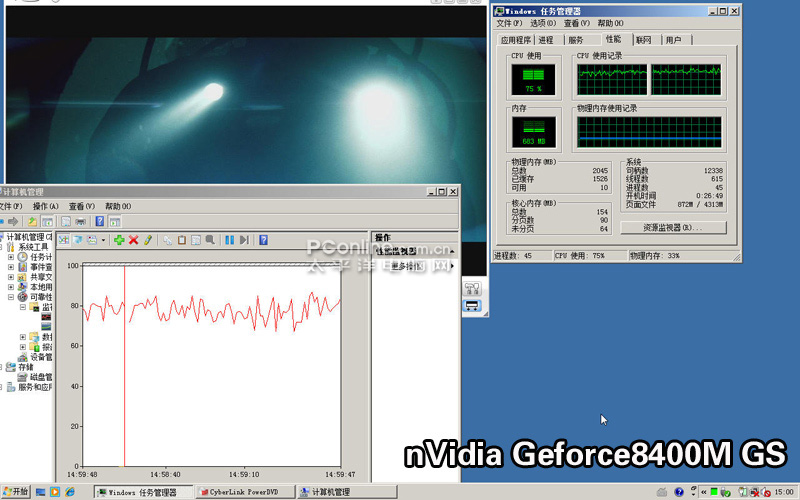Image resolution: width=800 pixels, height=500 pixels.
Task: Click the green Add counter plus icon
Action: click(119, 240)
